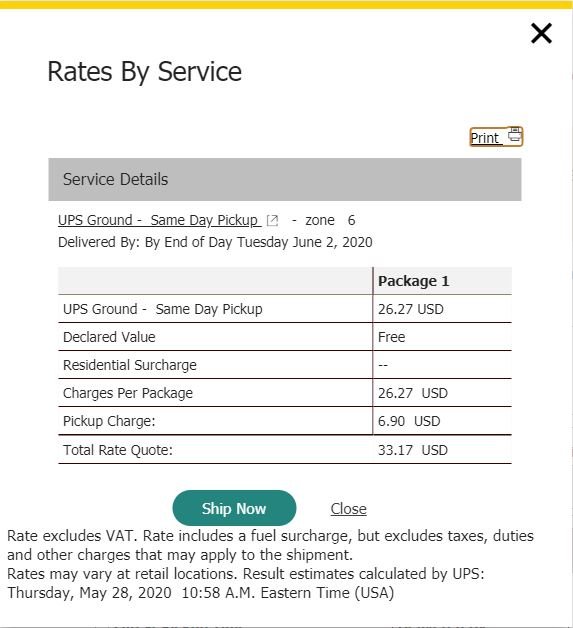This screenshot has height=628, width=573.
Task: Close the Rates By Service dialog with X
Action: pyautogui.click(x=541, y=33)
